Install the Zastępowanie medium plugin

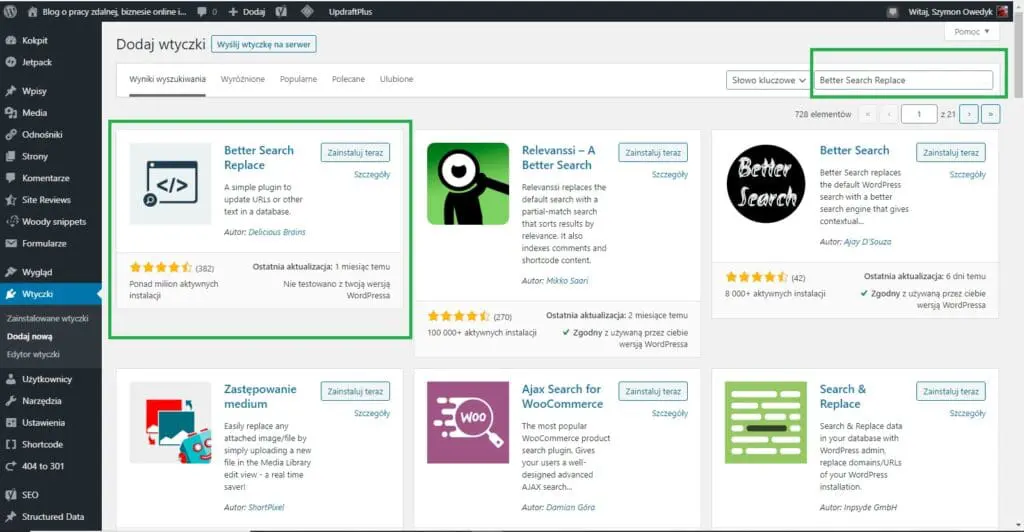pos(355,392)
